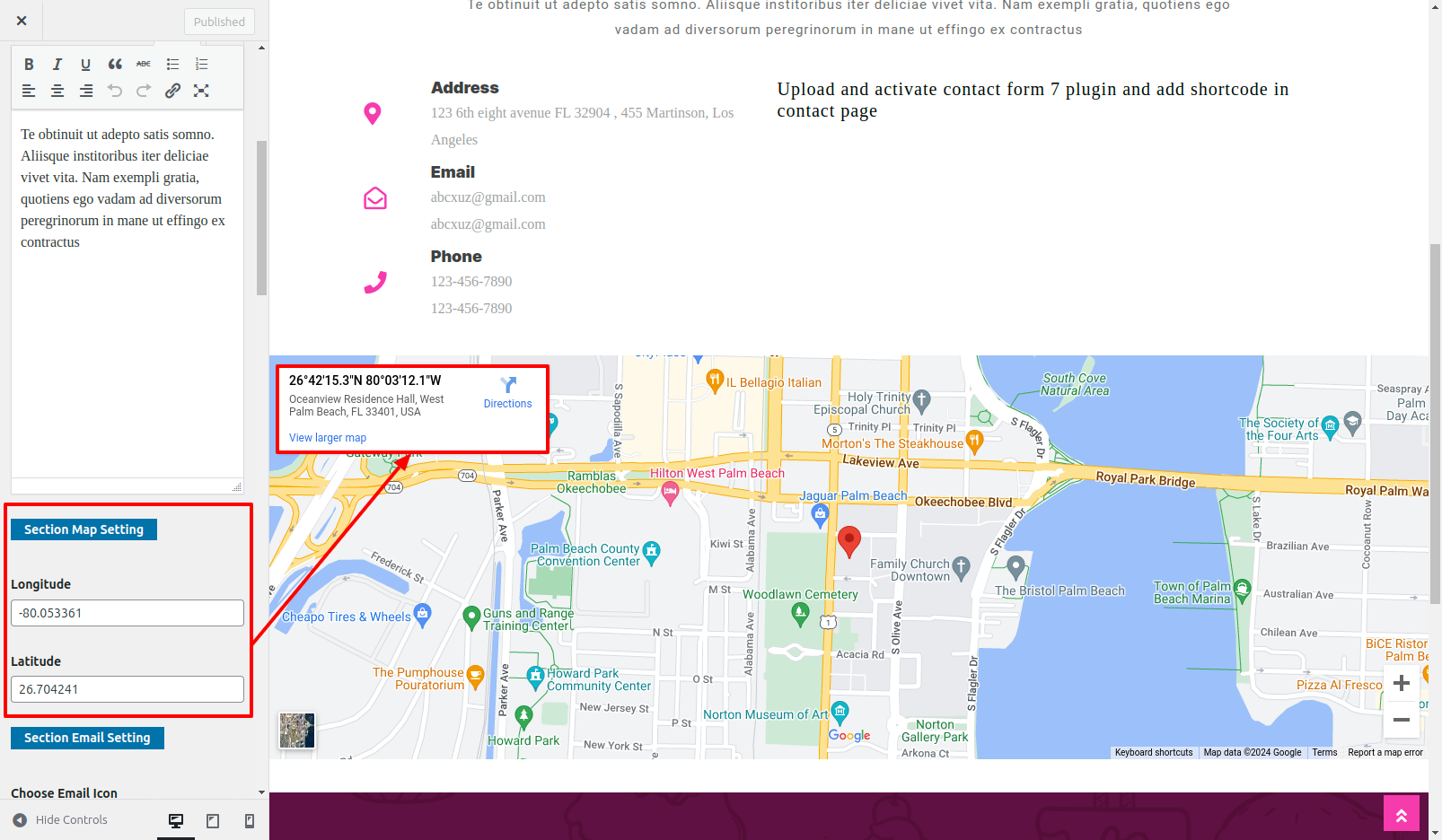
Task: Toggle underline formatting in editor
Action: click(86, 64)
